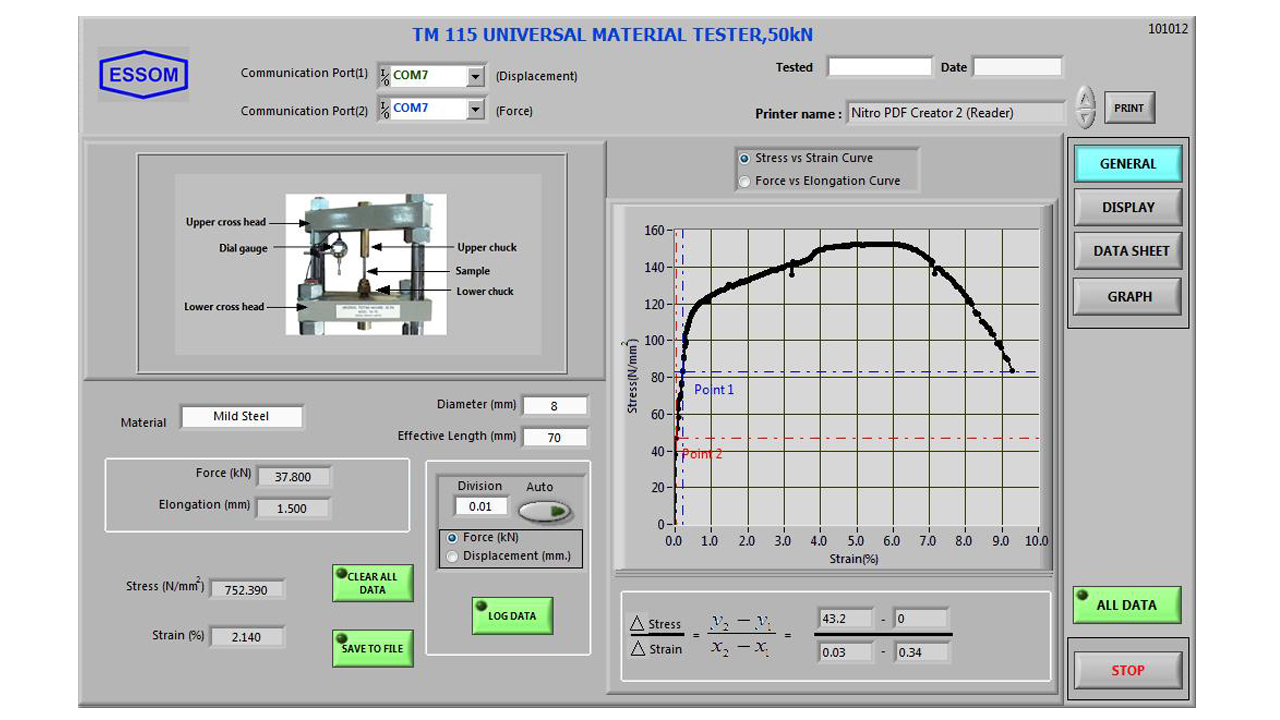Click printer name stepper arrows

[x=1085, y=106]
